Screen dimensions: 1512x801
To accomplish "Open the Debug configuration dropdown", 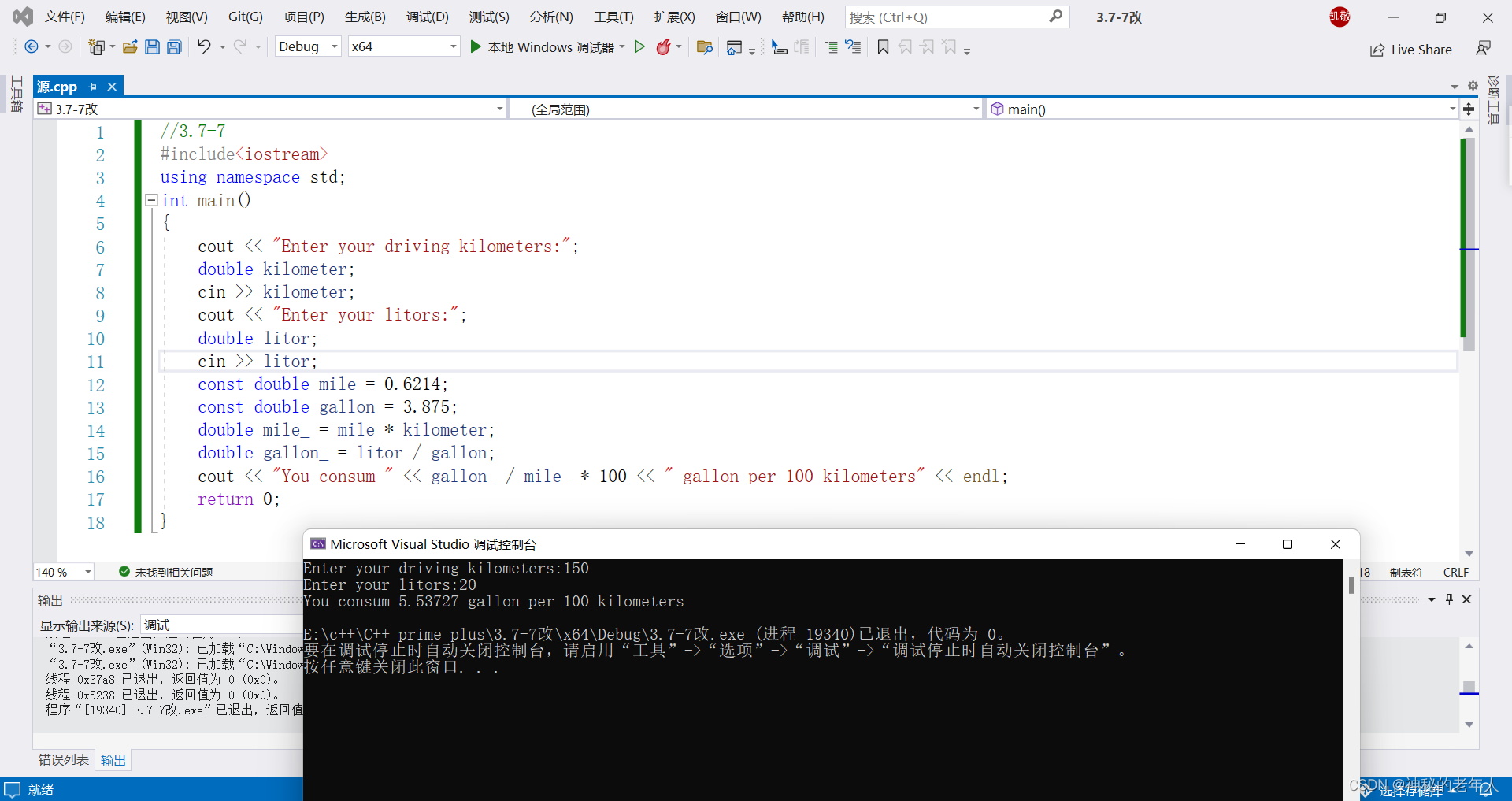I will [x=307, y=46].
